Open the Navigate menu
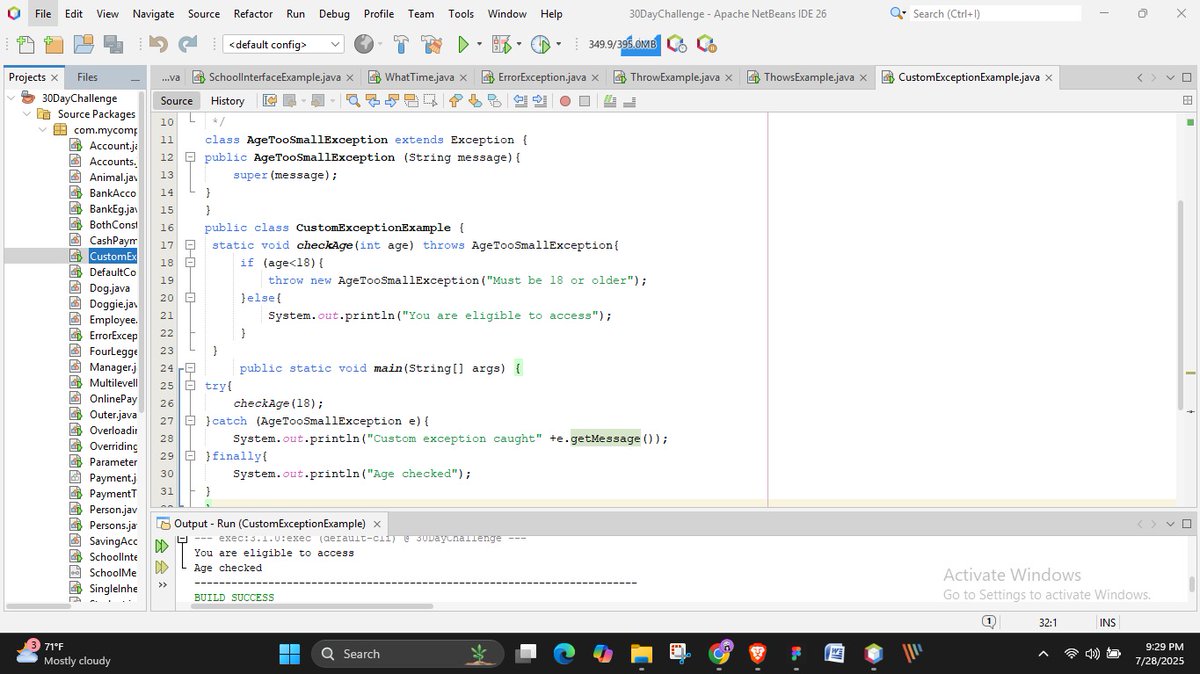 click(153, 14)
